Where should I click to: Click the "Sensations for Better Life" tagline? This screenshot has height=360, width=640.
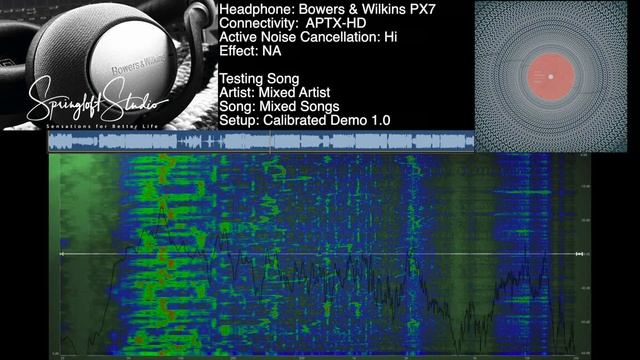point(102,127)
